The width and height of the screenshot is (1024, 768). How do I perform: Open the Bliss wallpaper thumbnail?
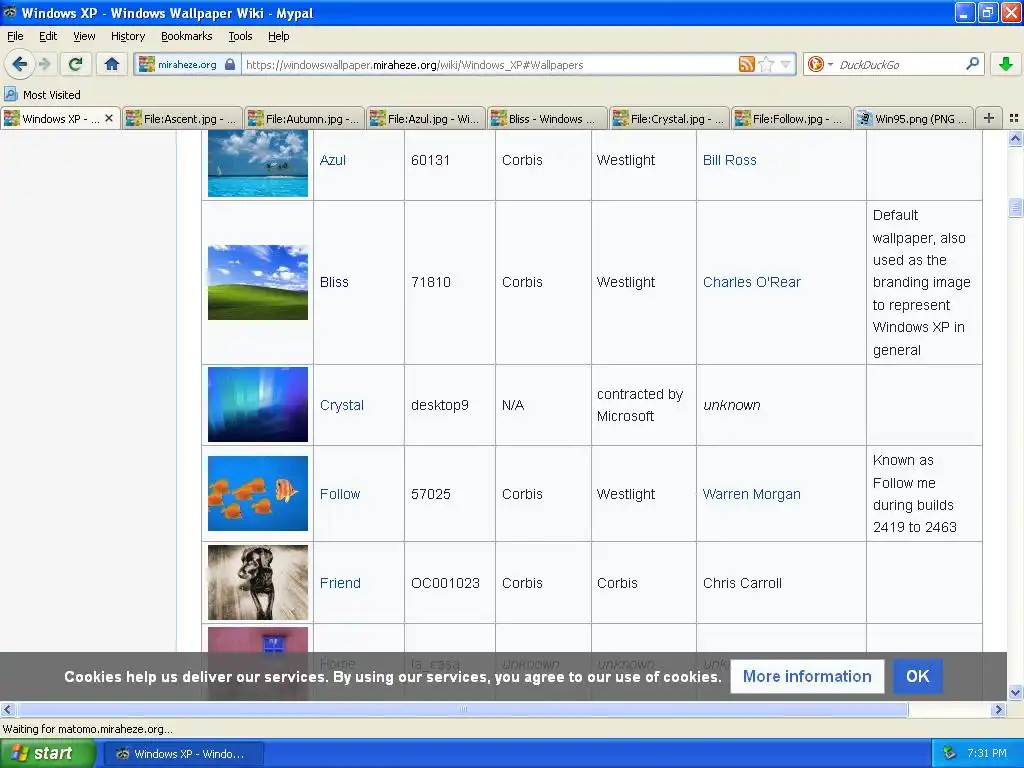(x=258, y=282)
